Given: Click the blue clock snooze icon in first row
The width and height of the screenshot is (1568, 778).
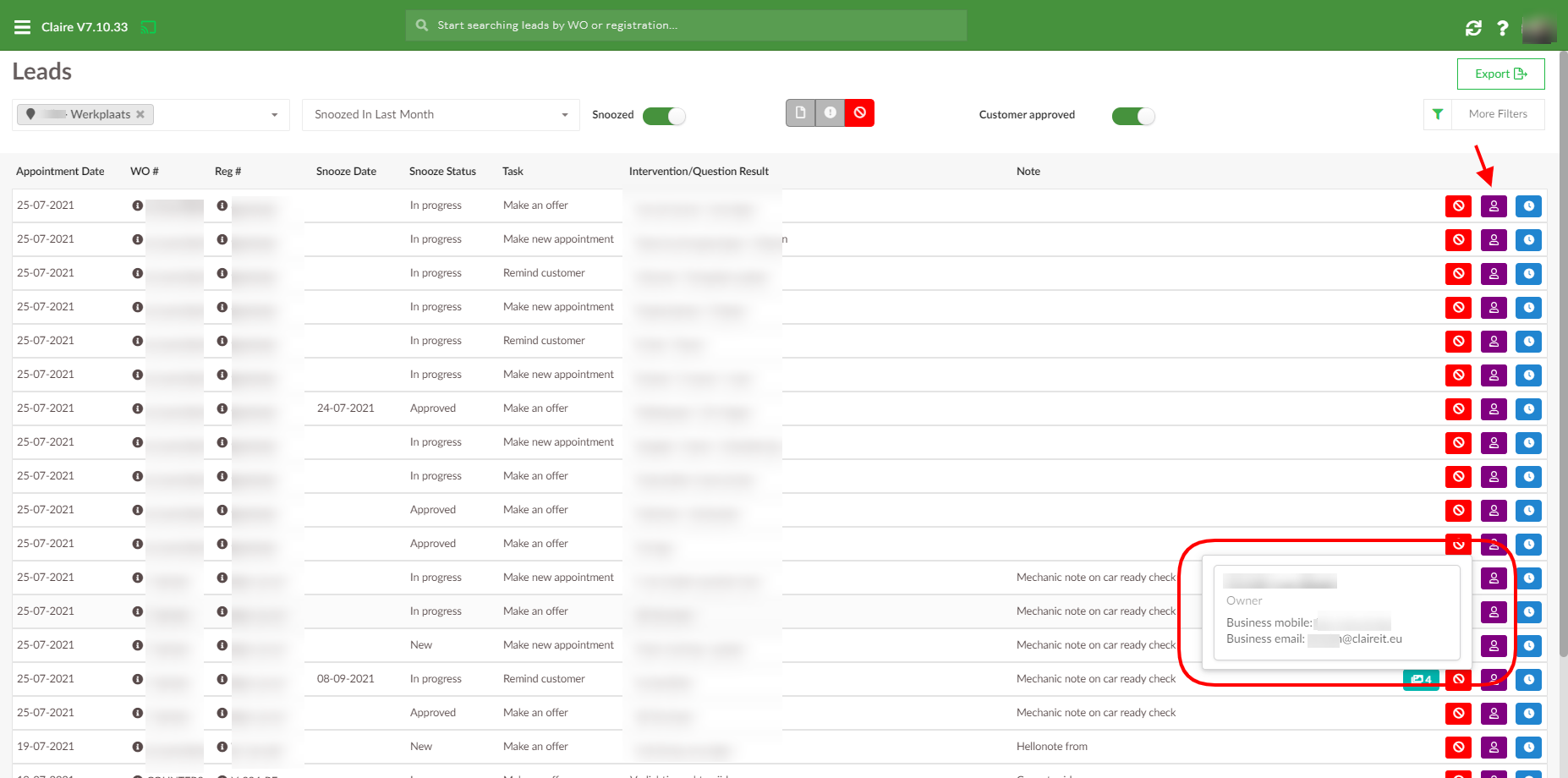Looking at the screenshot, I should (1528, 206).
